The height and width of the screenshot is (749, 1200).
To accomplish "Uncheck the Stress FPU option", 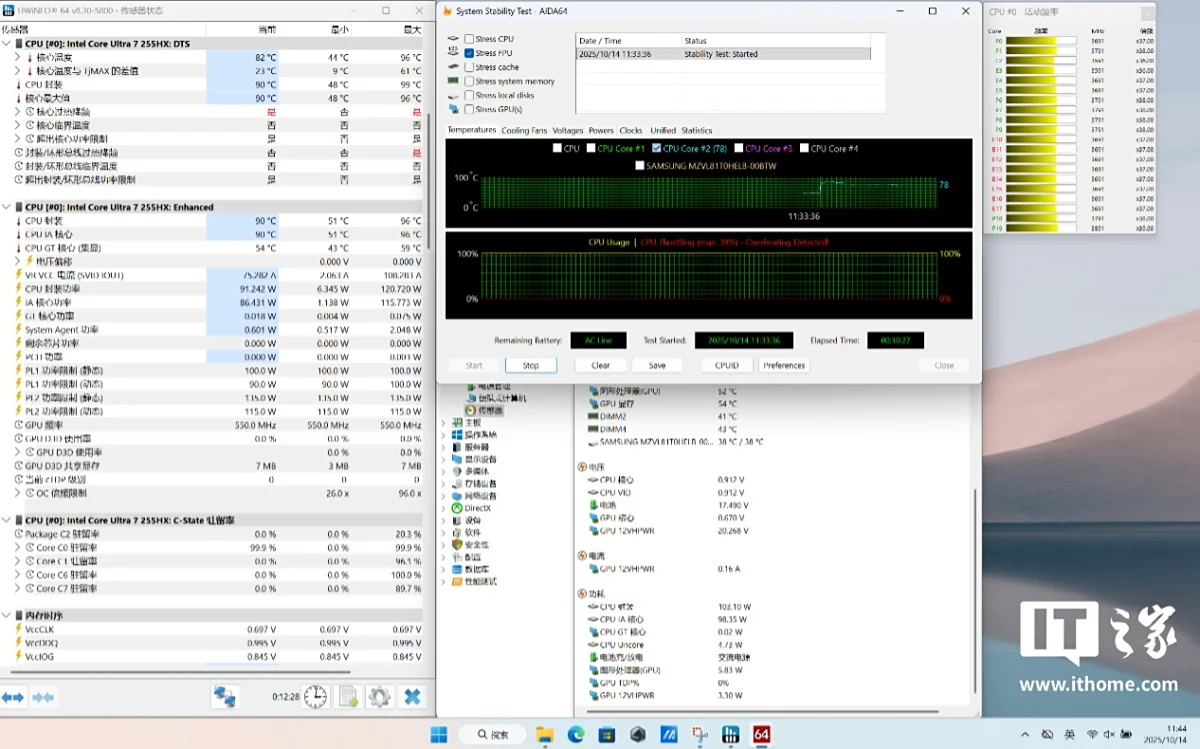I will click(469, 53).
